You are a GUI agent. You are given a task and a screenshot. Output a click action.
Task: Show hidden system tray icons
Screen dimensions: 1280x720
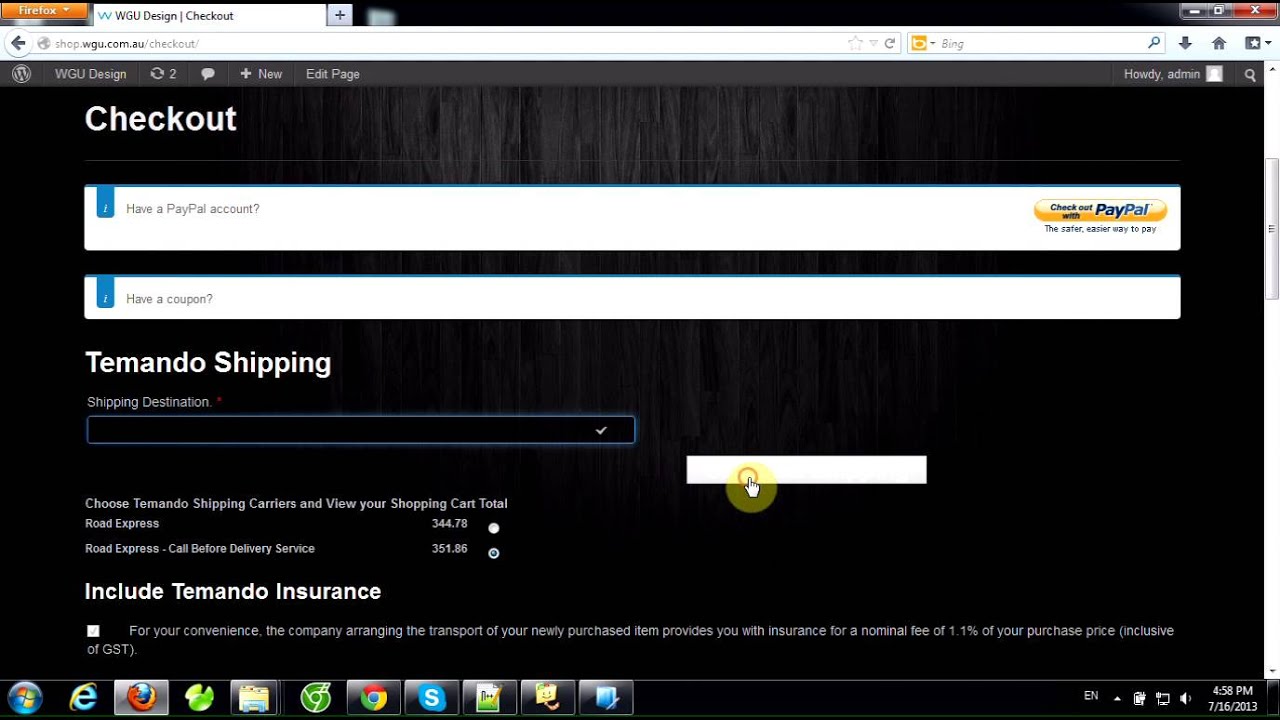tap(1117, 698)
